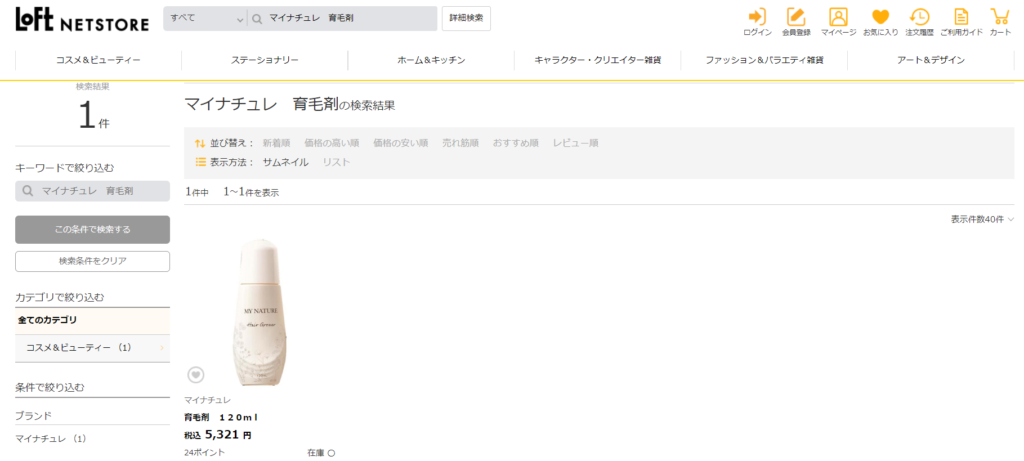
Task: Click この条件で検索する search button
Action: (x=92, y=230)
